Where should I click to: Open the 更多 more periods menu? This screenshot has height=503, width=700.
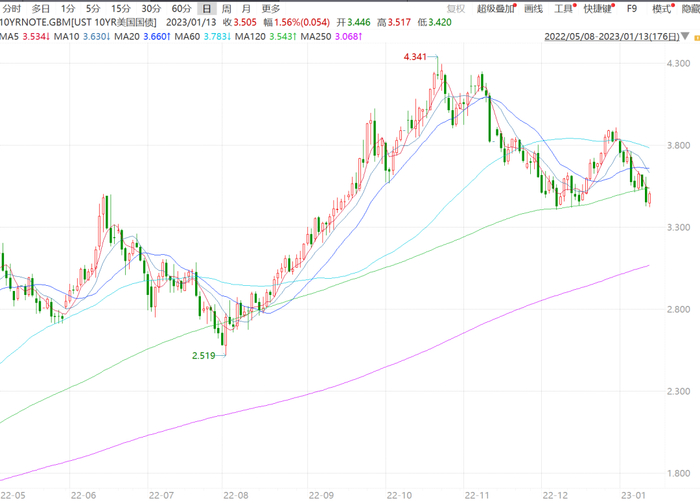(x=271, y=8)
